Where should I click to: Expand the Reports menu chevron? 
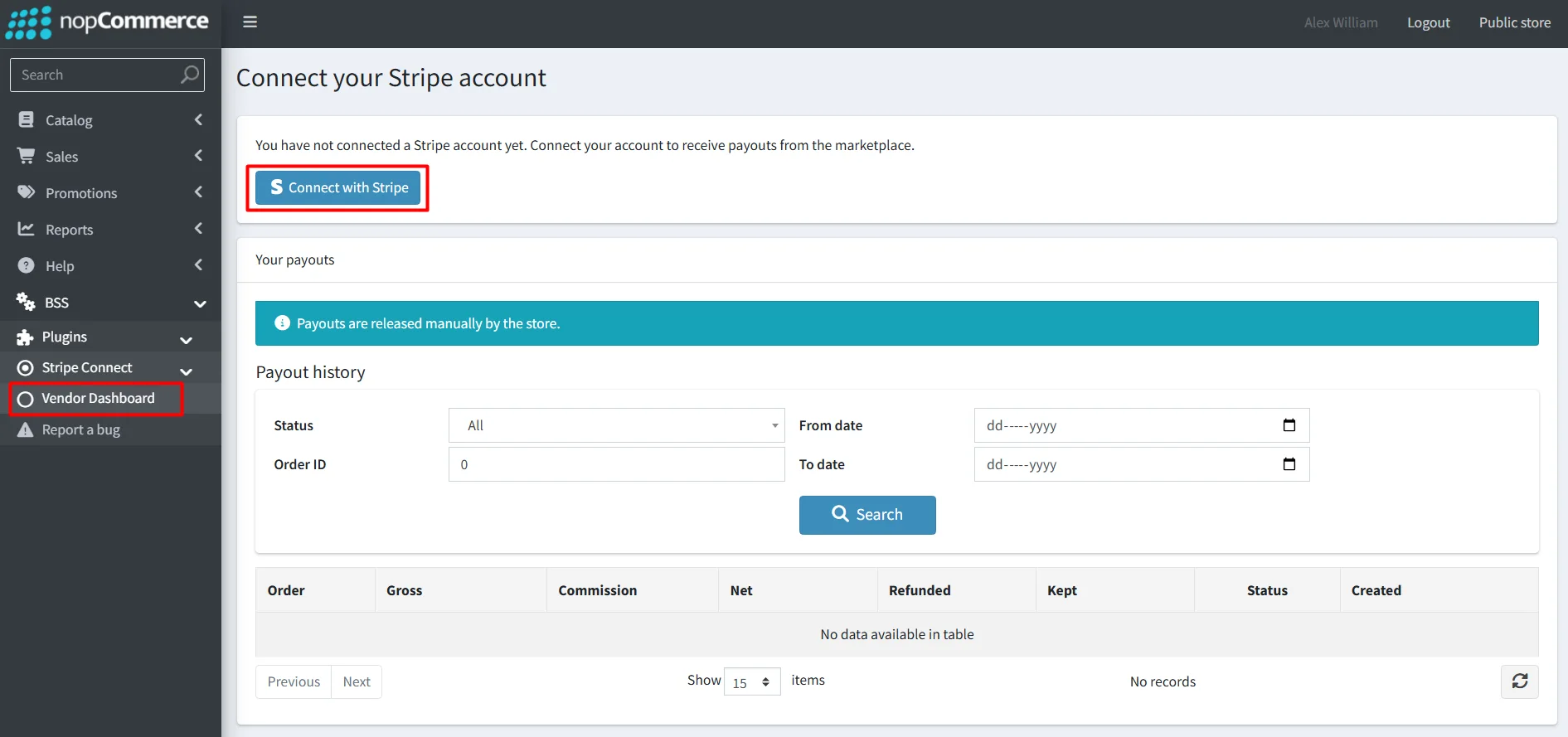click(199, 229)
